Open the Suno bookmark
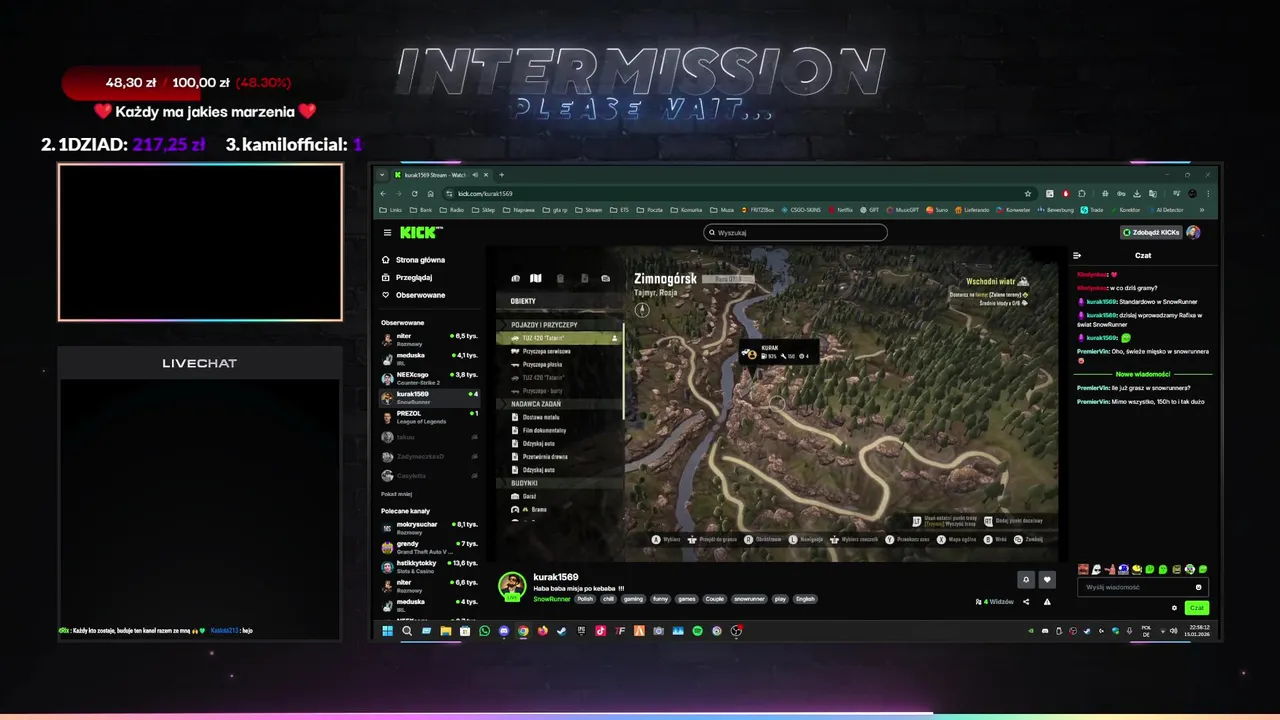The height and width of the screenshot is (720, 1280). click(x=937, y=210)
